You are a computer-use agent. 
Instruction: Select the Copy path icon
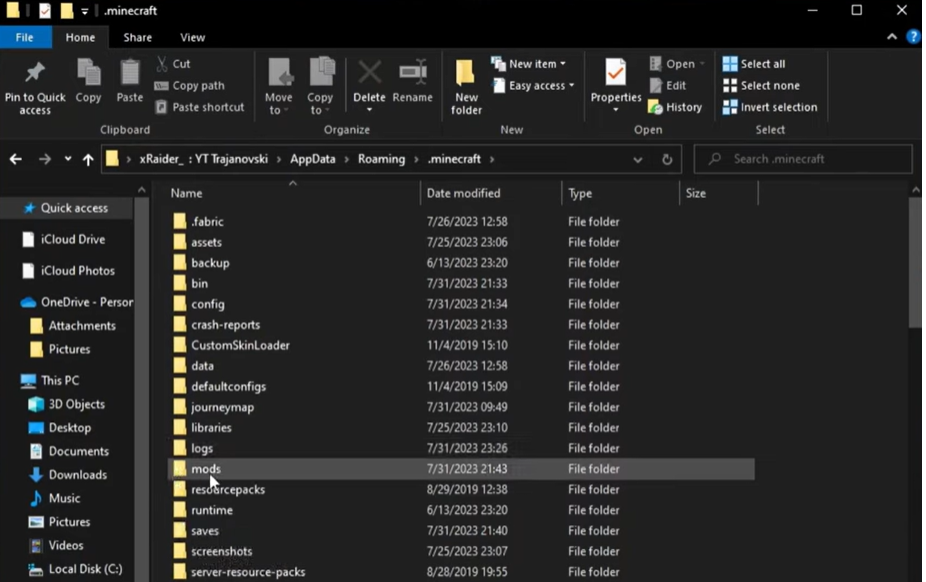(172, 85)
